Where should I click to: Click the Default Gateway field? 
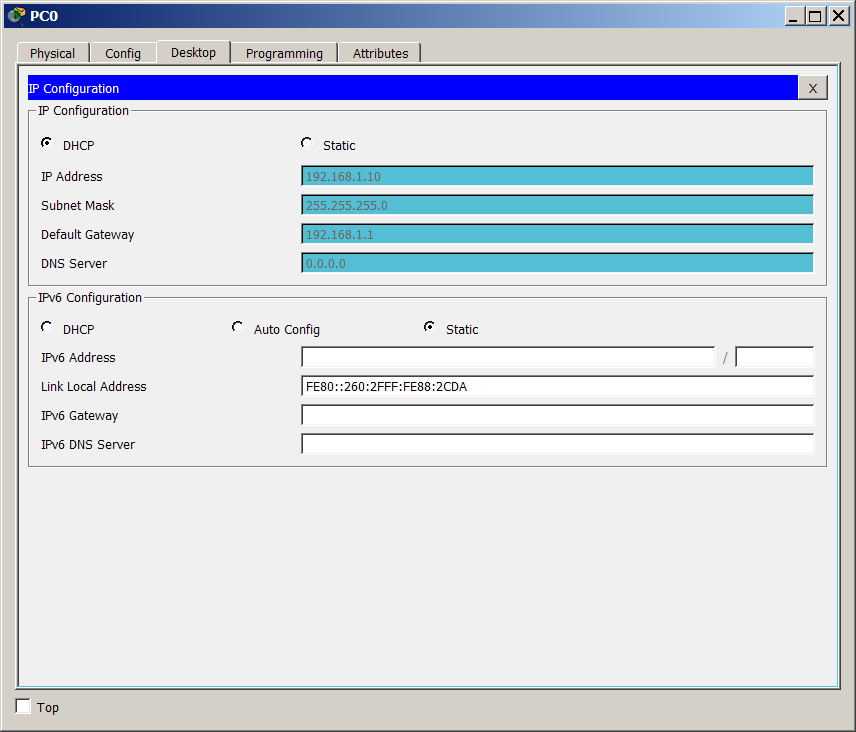click(x=557, y=234)
